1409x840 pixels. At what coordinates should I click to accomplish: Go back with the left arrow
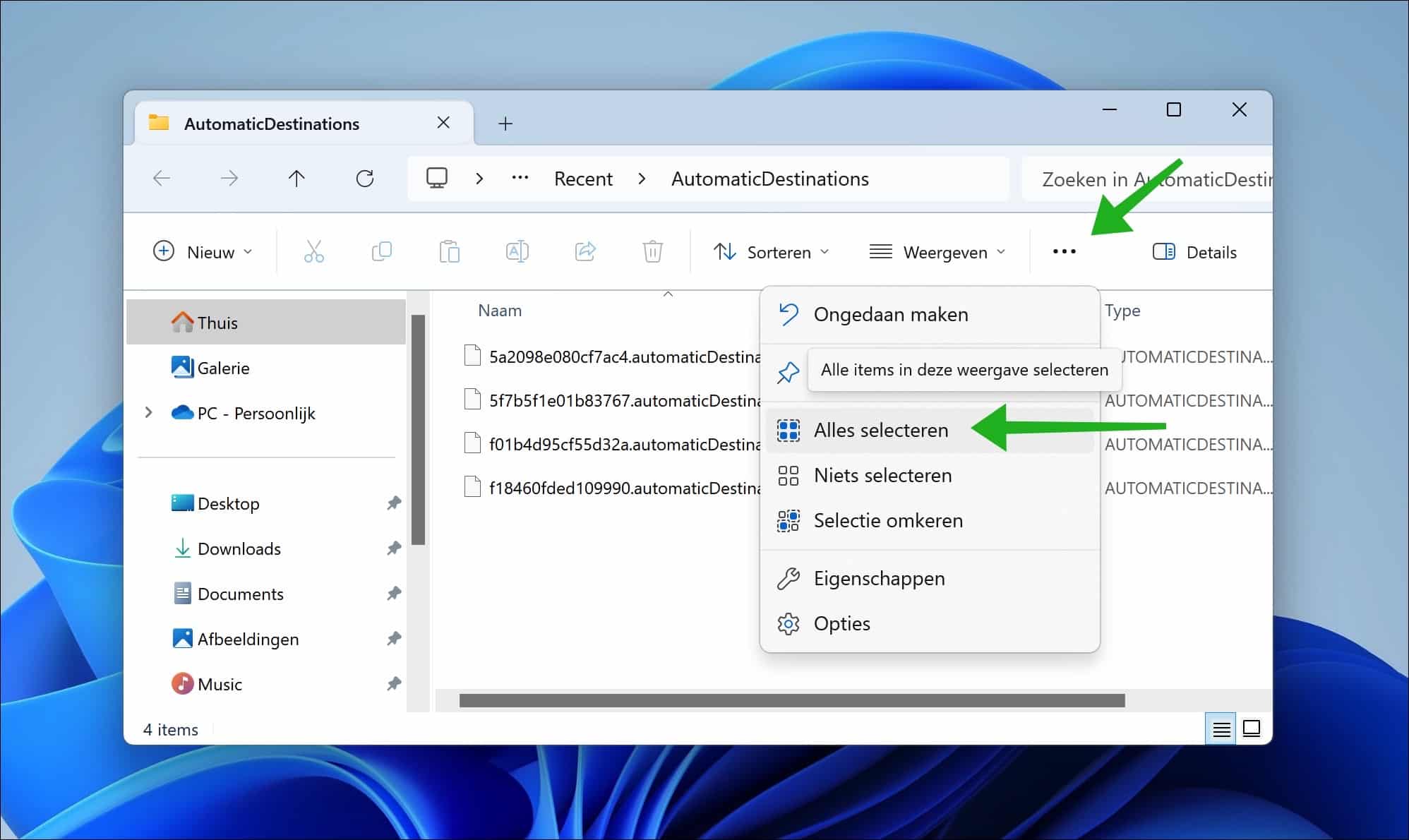162,179
